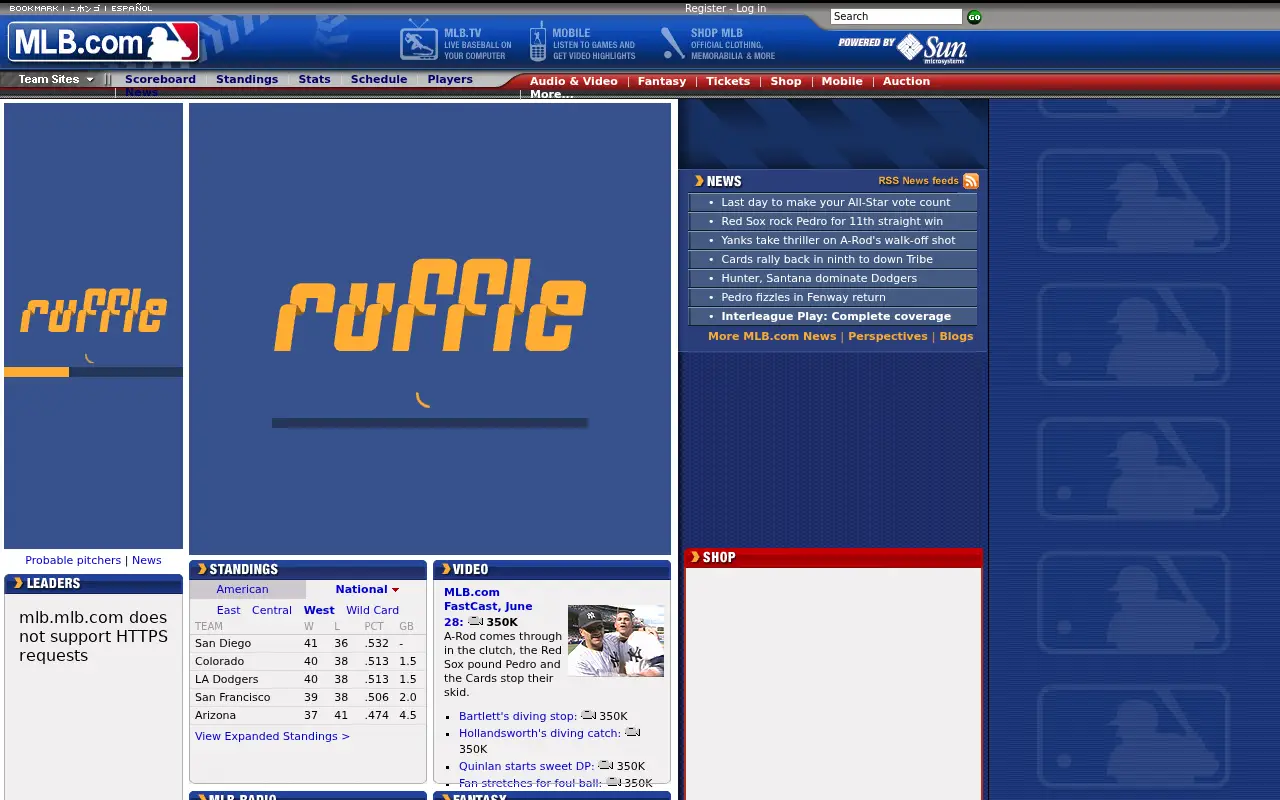Switch to the Español site link
Image resolution: width=1280 pixels, height=800 pixels.
[131, 8]
